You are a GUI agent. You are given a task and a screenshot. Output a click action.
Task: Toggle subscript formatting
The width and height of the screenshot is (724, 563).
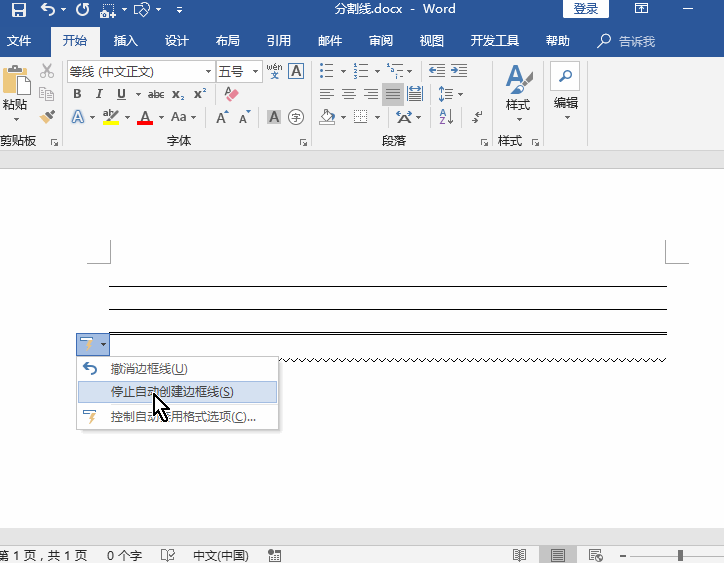[x=178, y=94]
